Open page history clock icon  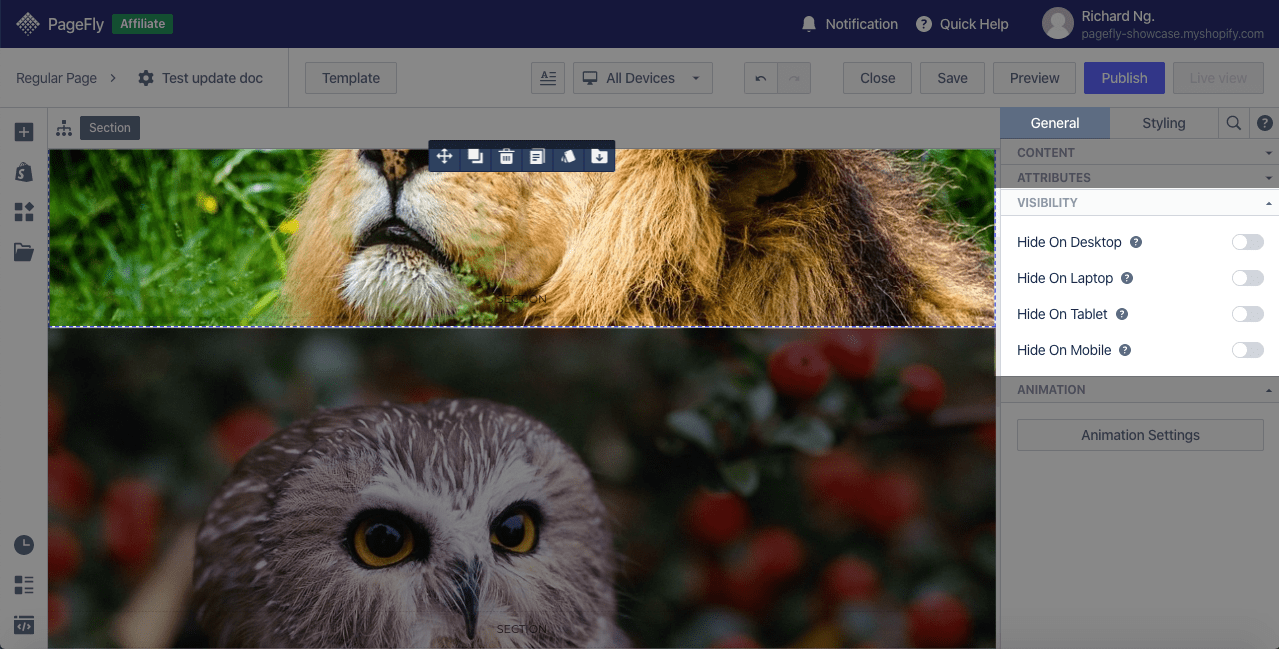(x=24, y=545)
